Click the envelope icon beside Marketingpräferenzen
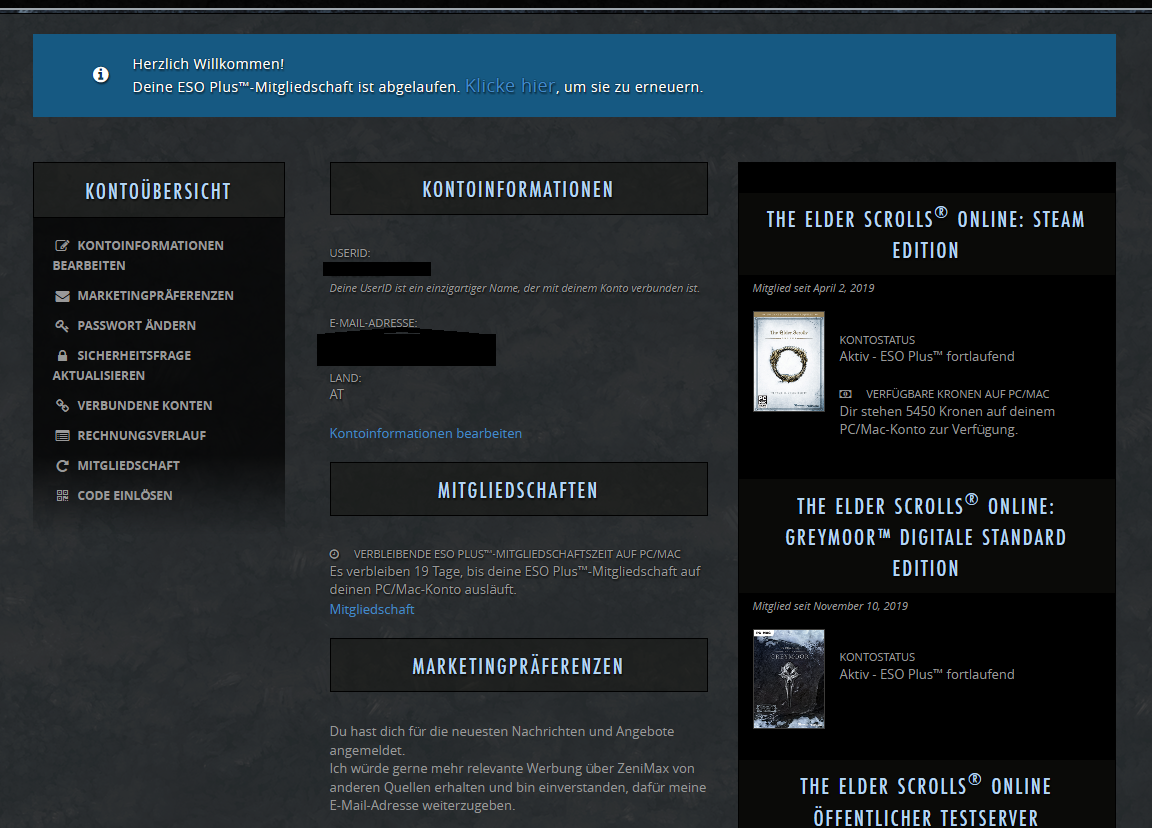This screenshot has height=828, width=1152. click(62, 296)
